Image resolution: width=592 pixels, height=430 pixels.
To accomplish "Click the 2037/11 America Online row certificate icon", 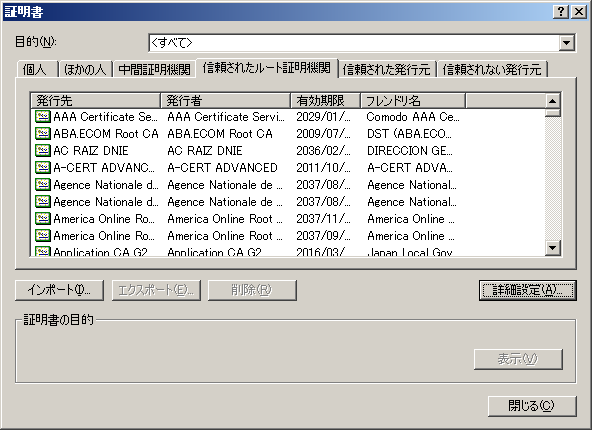I will pos(43,219).
